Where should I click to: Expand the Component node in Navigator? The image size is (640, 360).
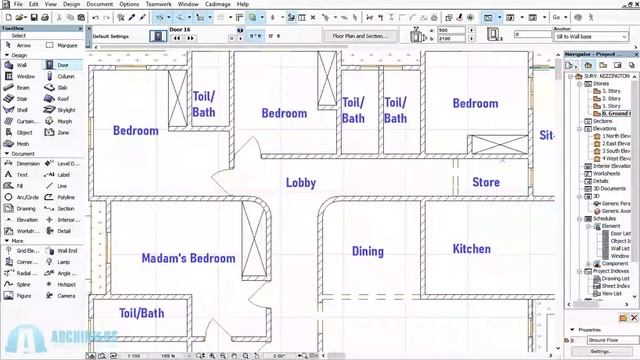(x=589, y=264)
